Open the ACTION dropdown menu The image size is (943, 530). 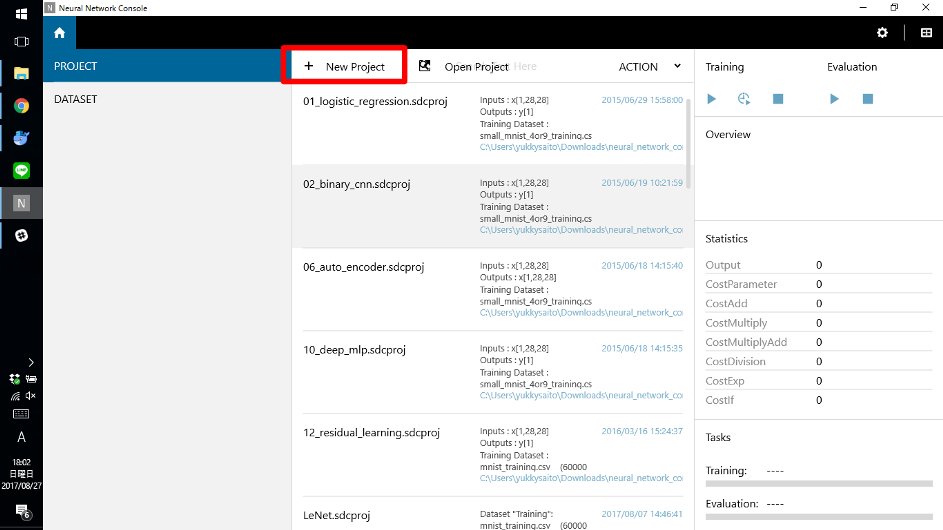(649, 67)
